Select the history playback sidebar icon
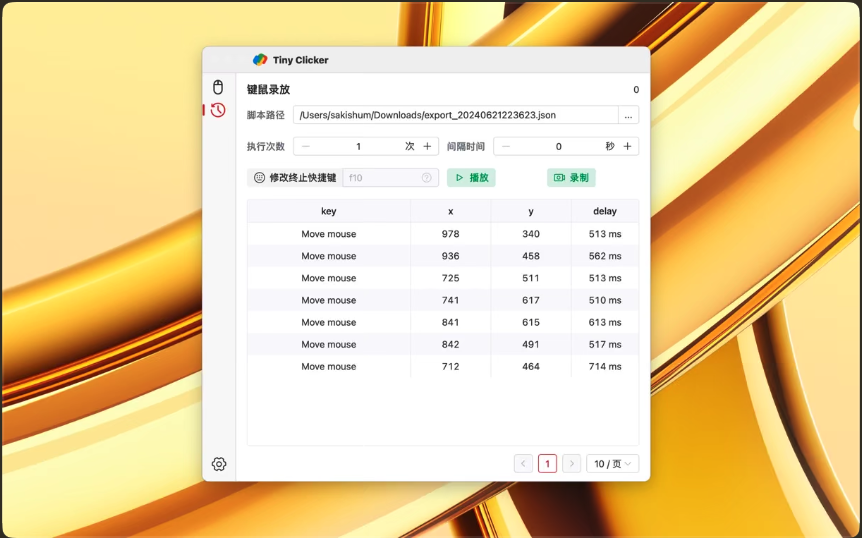The width and height of the screenshot is (862, 538). 218,110
